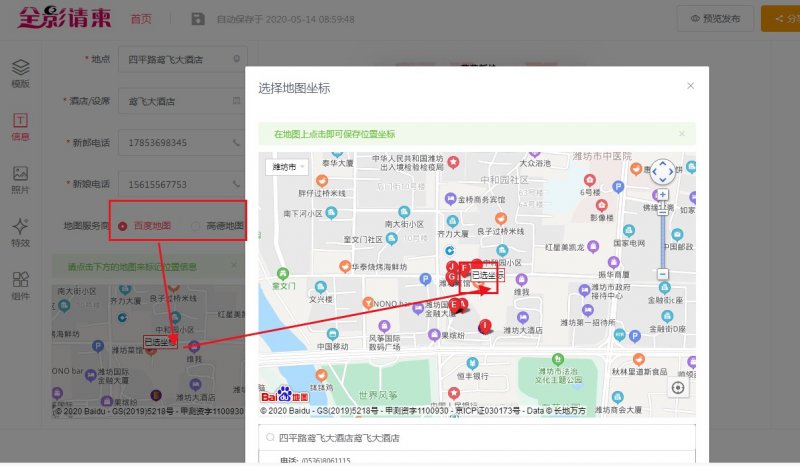Screen dimensions: 800x466
Task: Click phone icon in 新娘电话 field
Action: 236,184
